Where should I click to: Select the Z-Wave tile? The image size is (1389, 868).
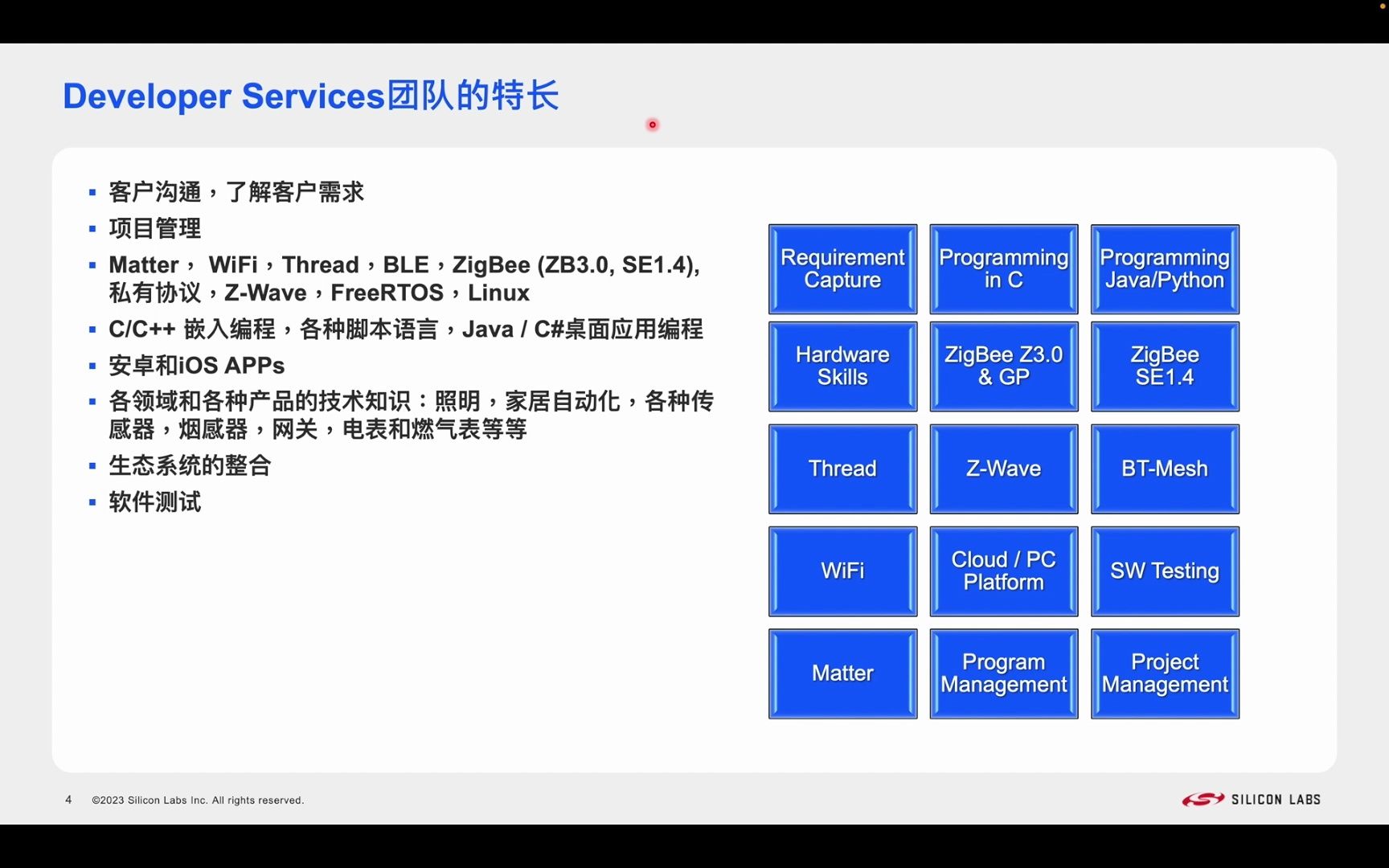tap(1003, 469)
